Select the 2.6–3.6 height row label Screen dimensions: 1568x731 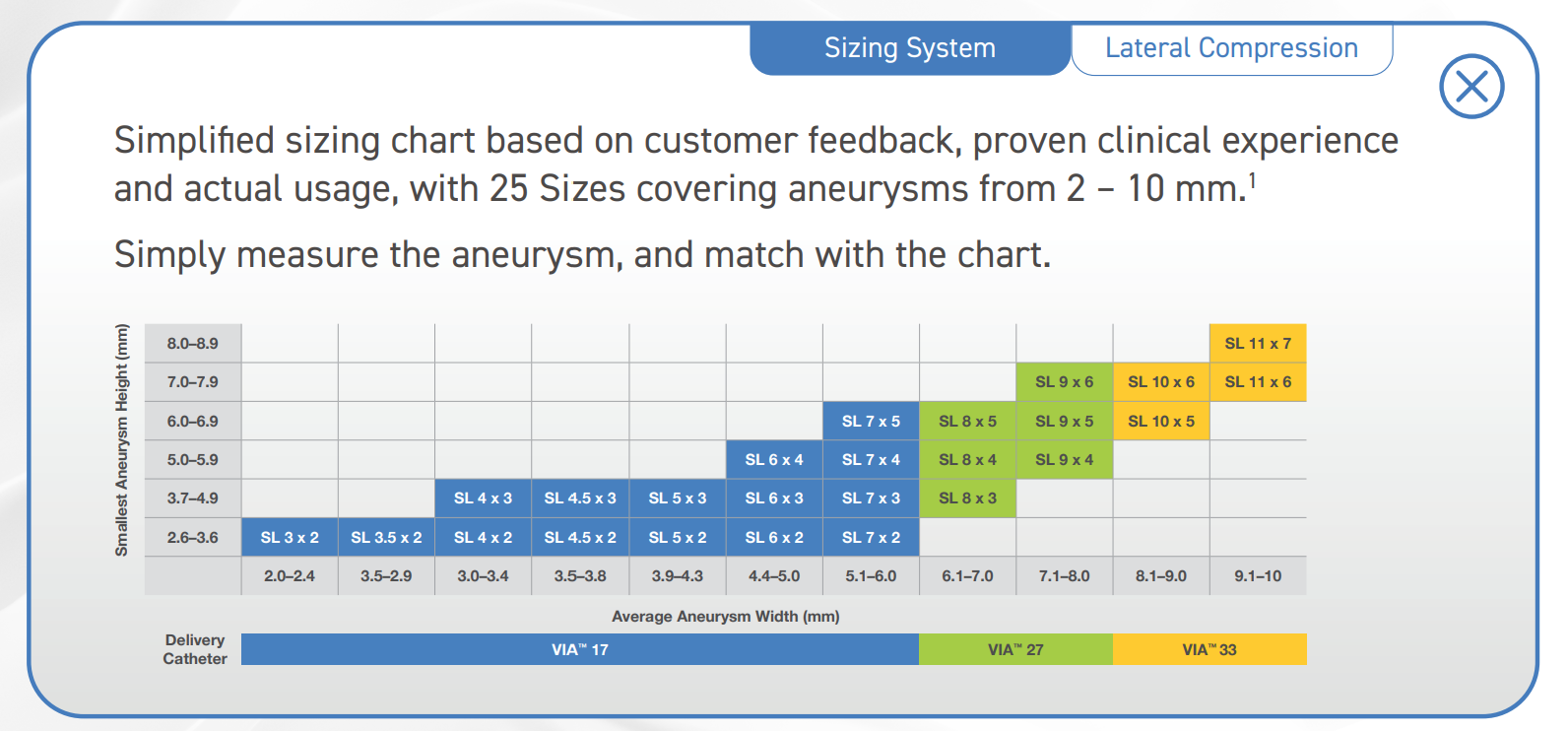[193, 537]
